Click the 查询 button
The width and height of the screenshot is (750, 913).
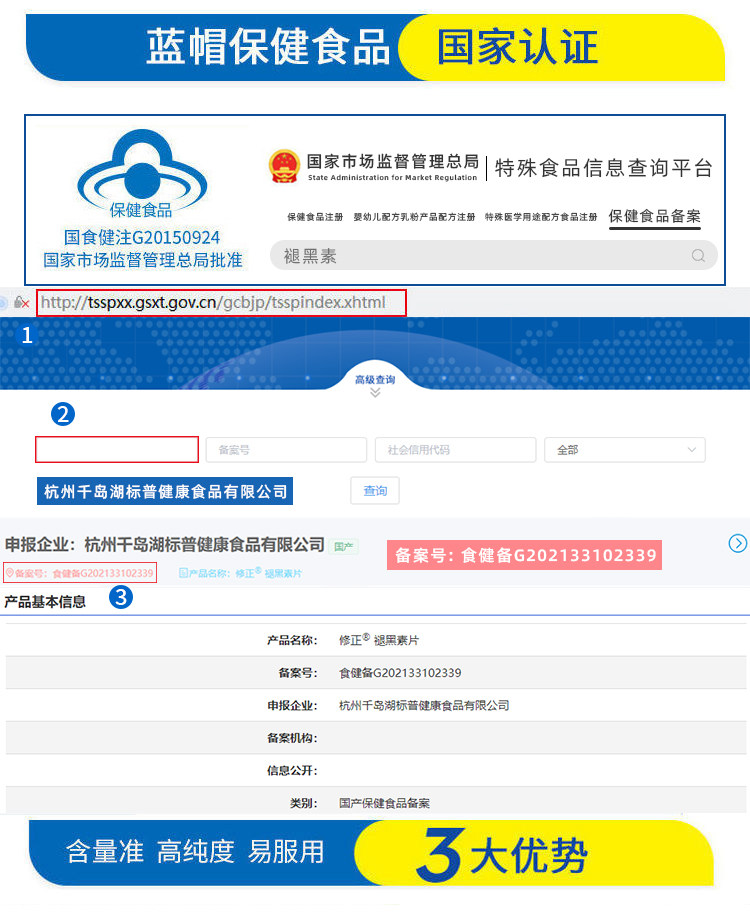[375, 491]
